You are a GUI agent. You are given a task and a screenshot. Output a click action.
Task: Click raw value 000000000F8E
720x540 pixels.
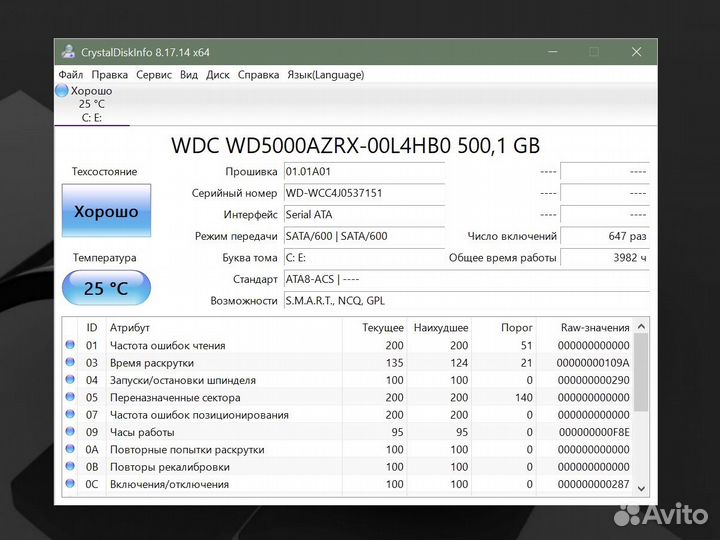tap(594, 432)
